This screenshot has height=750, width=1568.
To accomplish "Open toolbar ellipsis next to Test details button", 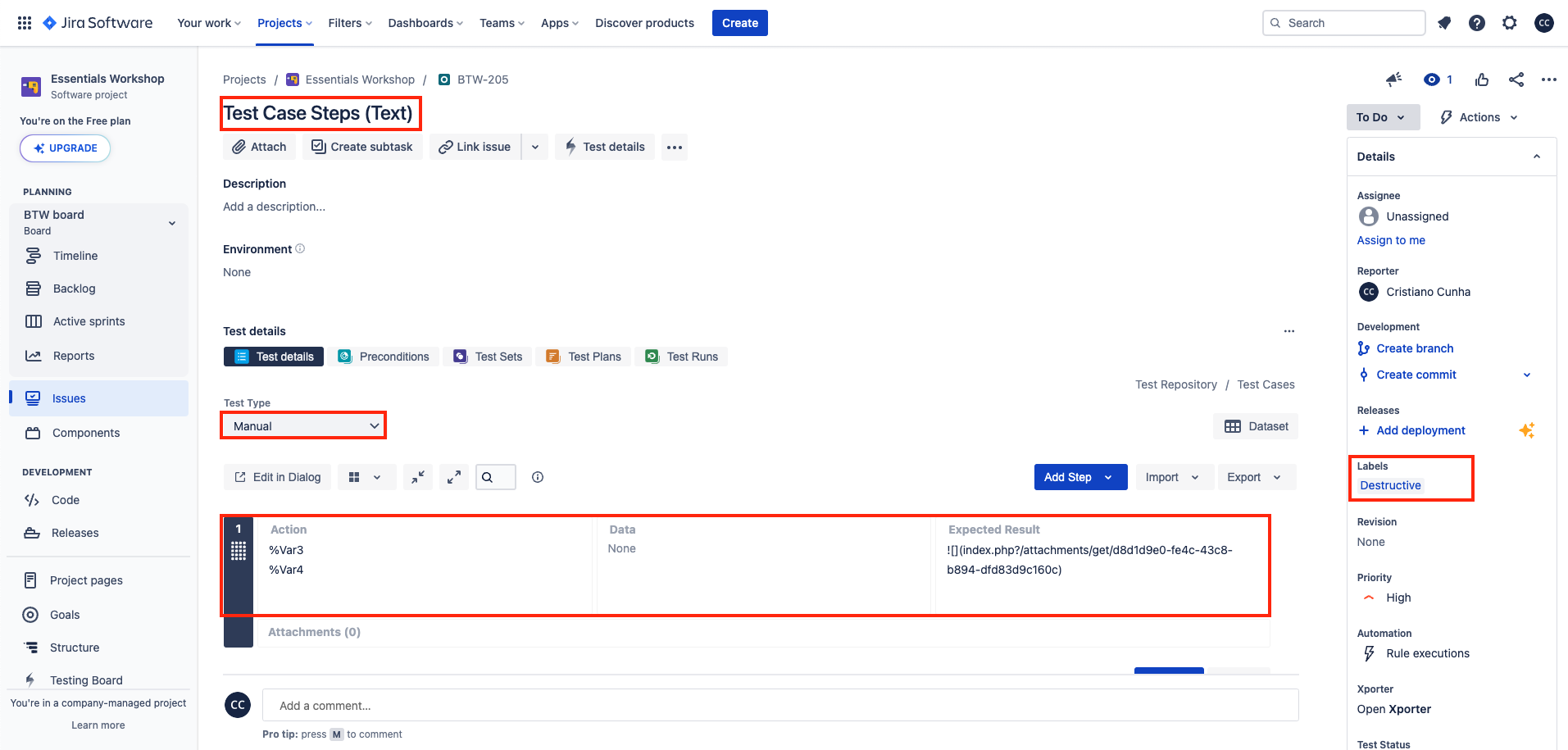I will [x=675, y=148].
